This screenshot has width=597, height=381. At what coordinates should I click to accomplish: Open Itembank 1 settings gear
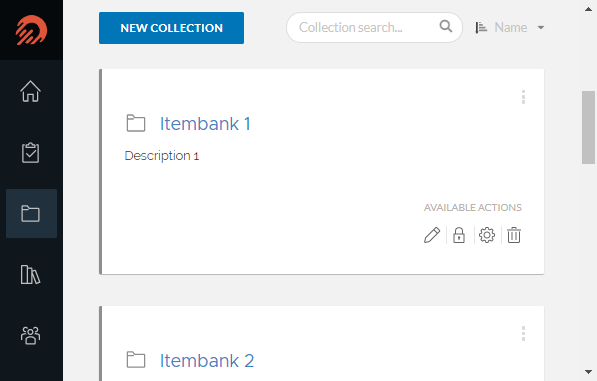tap(487, 235)
